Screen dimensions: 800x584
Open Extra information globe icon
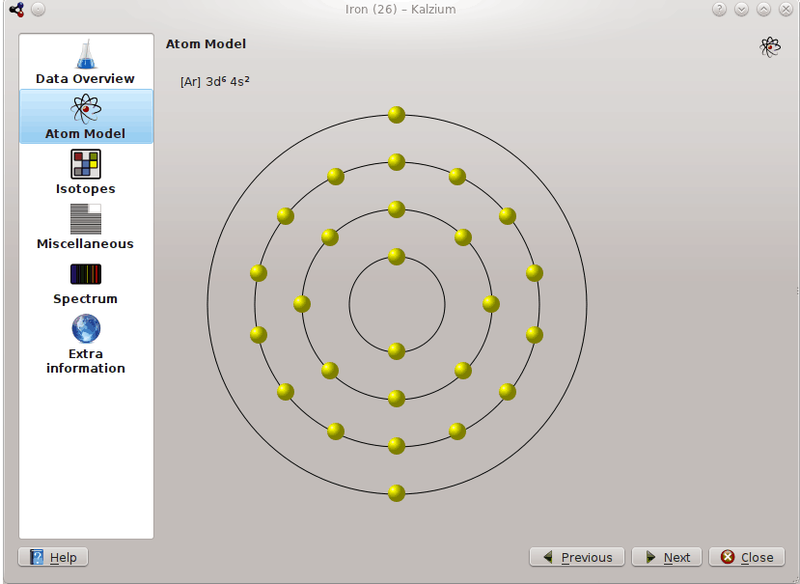pos(86,328)
